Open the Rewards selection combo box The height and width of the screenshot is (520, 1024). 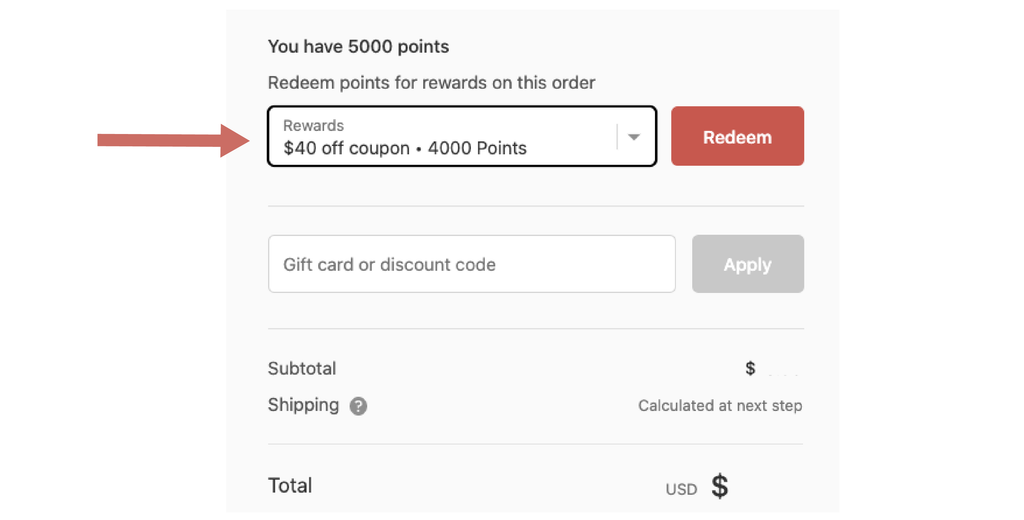(450, 136)
